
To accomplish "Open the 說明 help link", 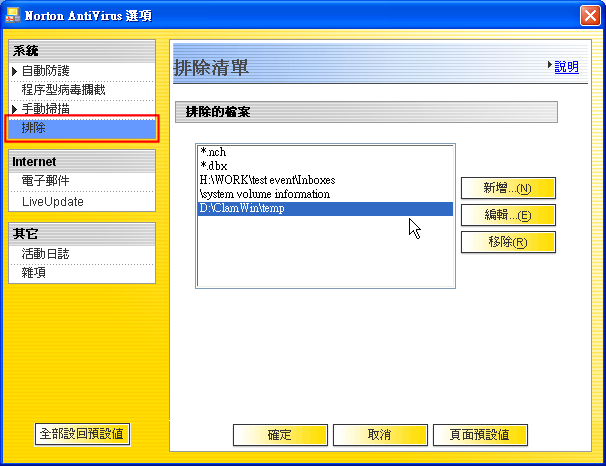I will pos(567,67).
